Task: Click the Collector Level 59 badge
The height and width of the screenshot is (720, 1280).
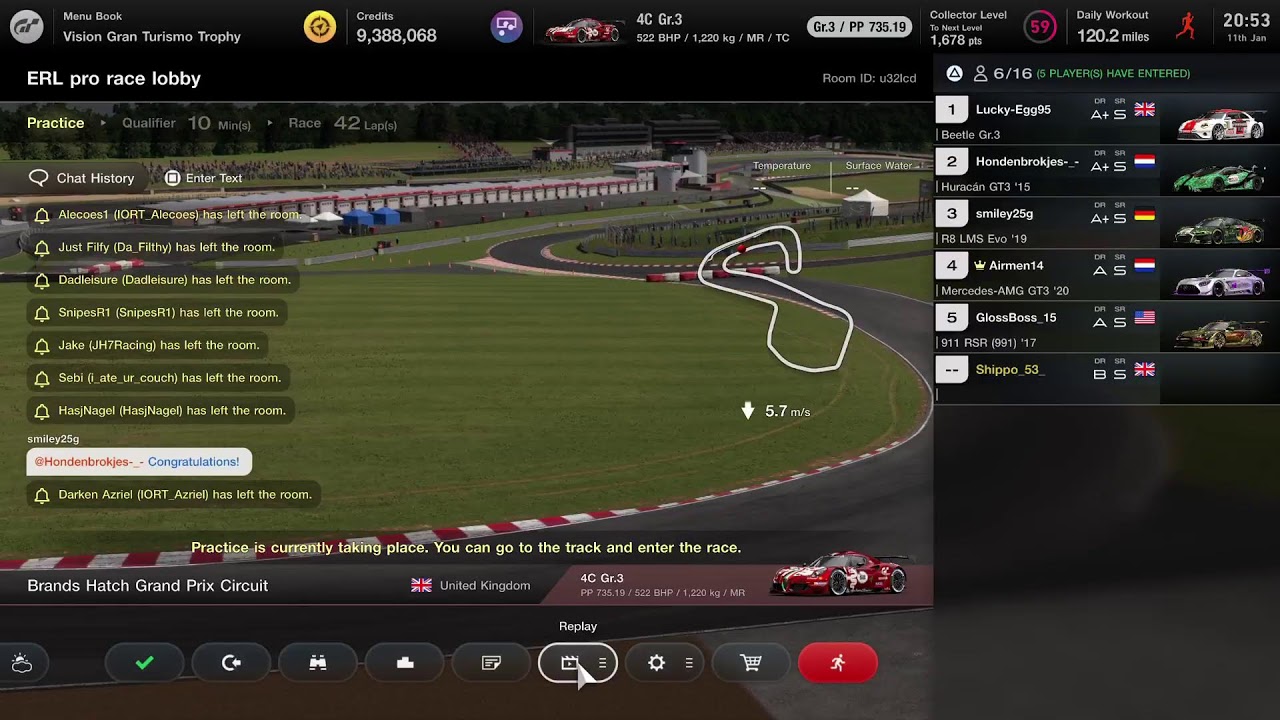Action: point(1041,27)
